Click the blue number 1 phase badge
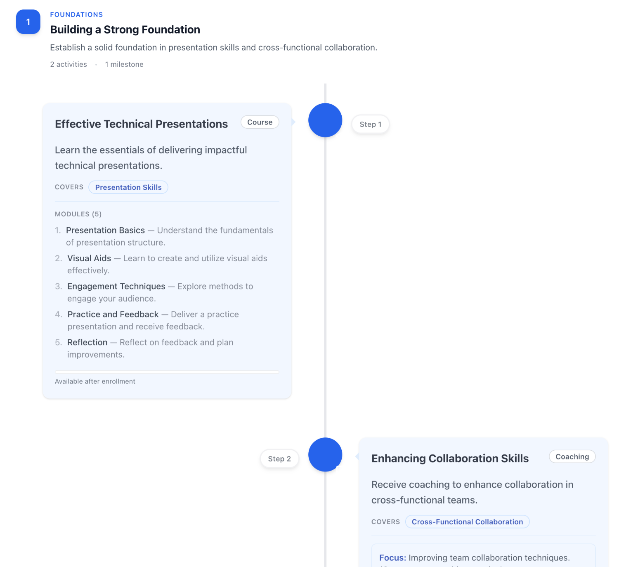 coord(28,22)
